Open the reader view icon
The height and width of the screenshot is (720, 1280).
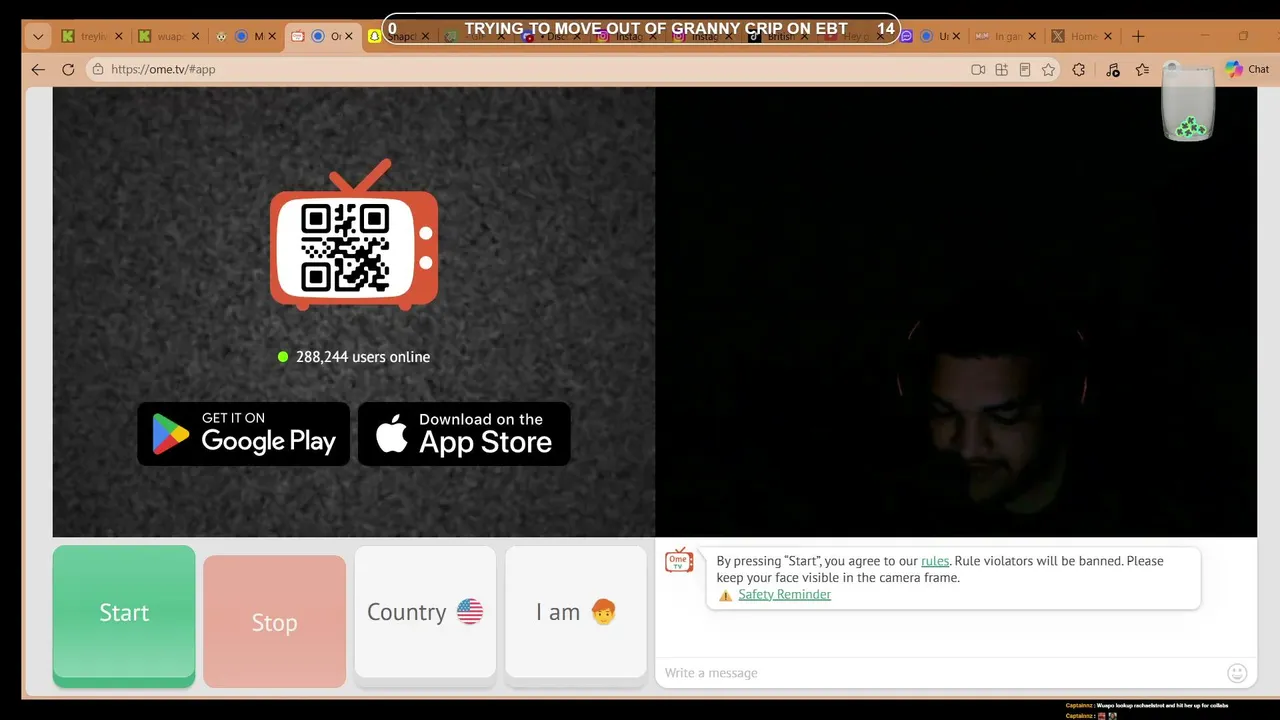[x=1025, y=70]
